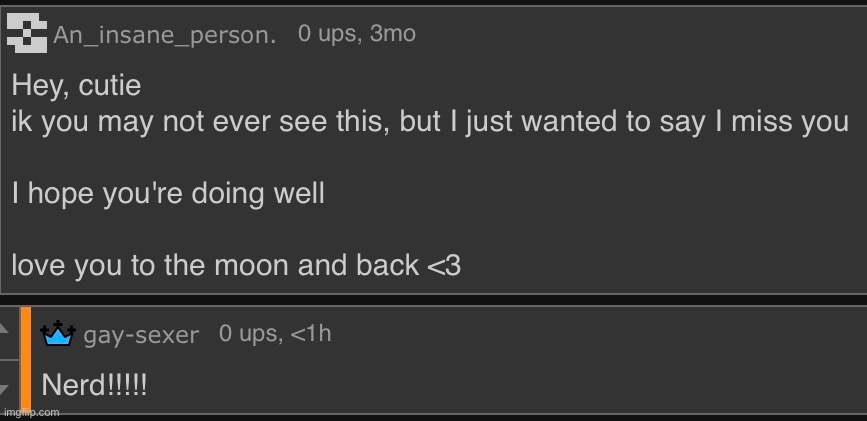
Task: Click An_insane_person's pixelated avatar icon
Action: 27,34
